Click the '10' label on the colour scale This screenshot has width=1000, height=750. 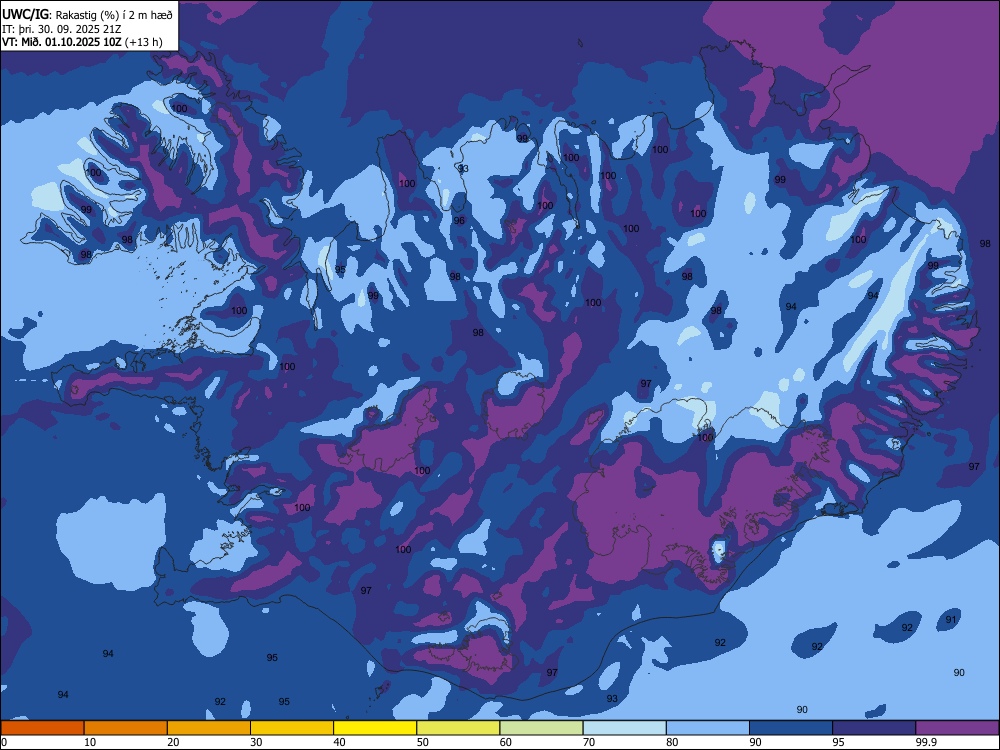pos(90,742)
